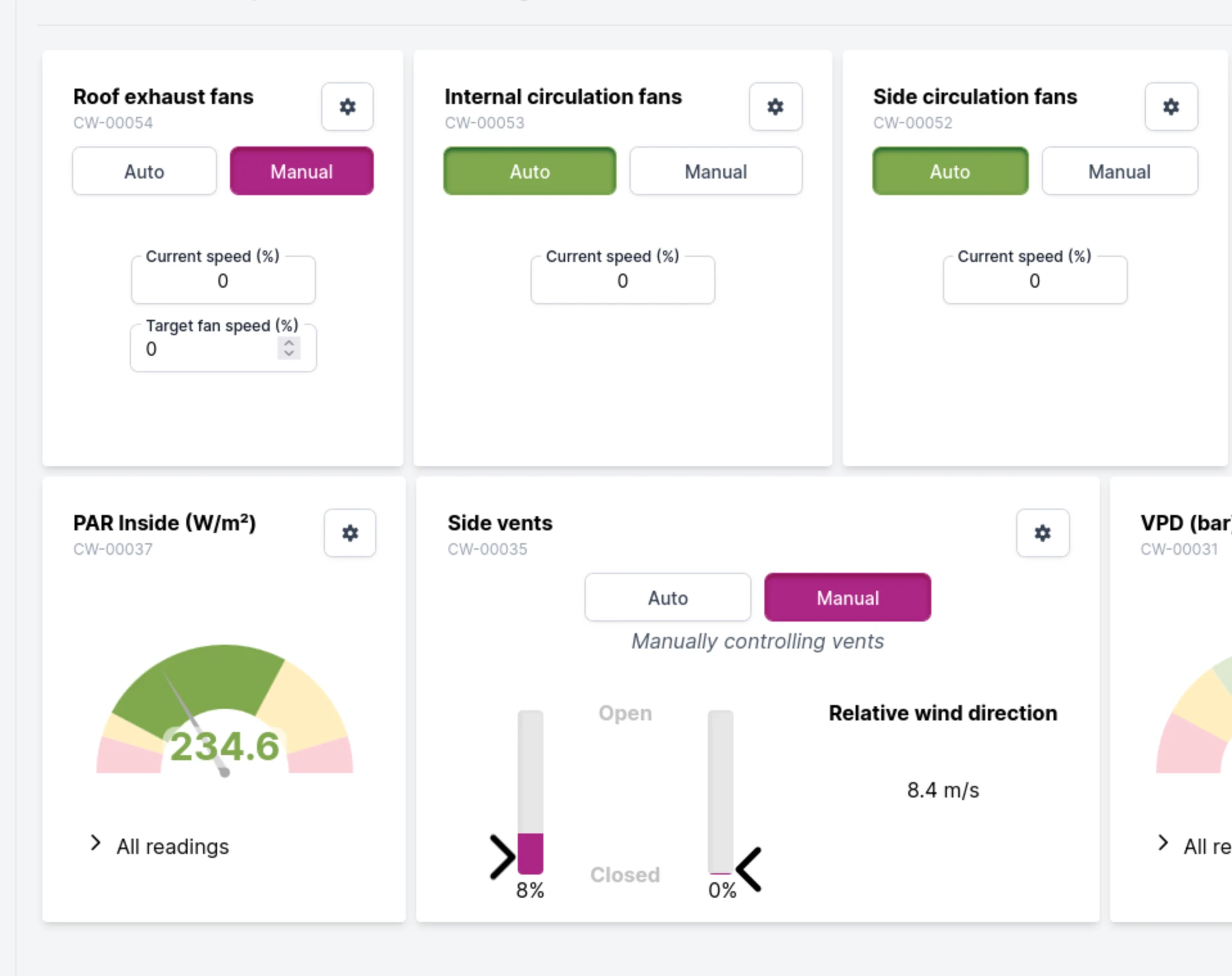Select Manual mode for Side vents

tap(847, 598)
